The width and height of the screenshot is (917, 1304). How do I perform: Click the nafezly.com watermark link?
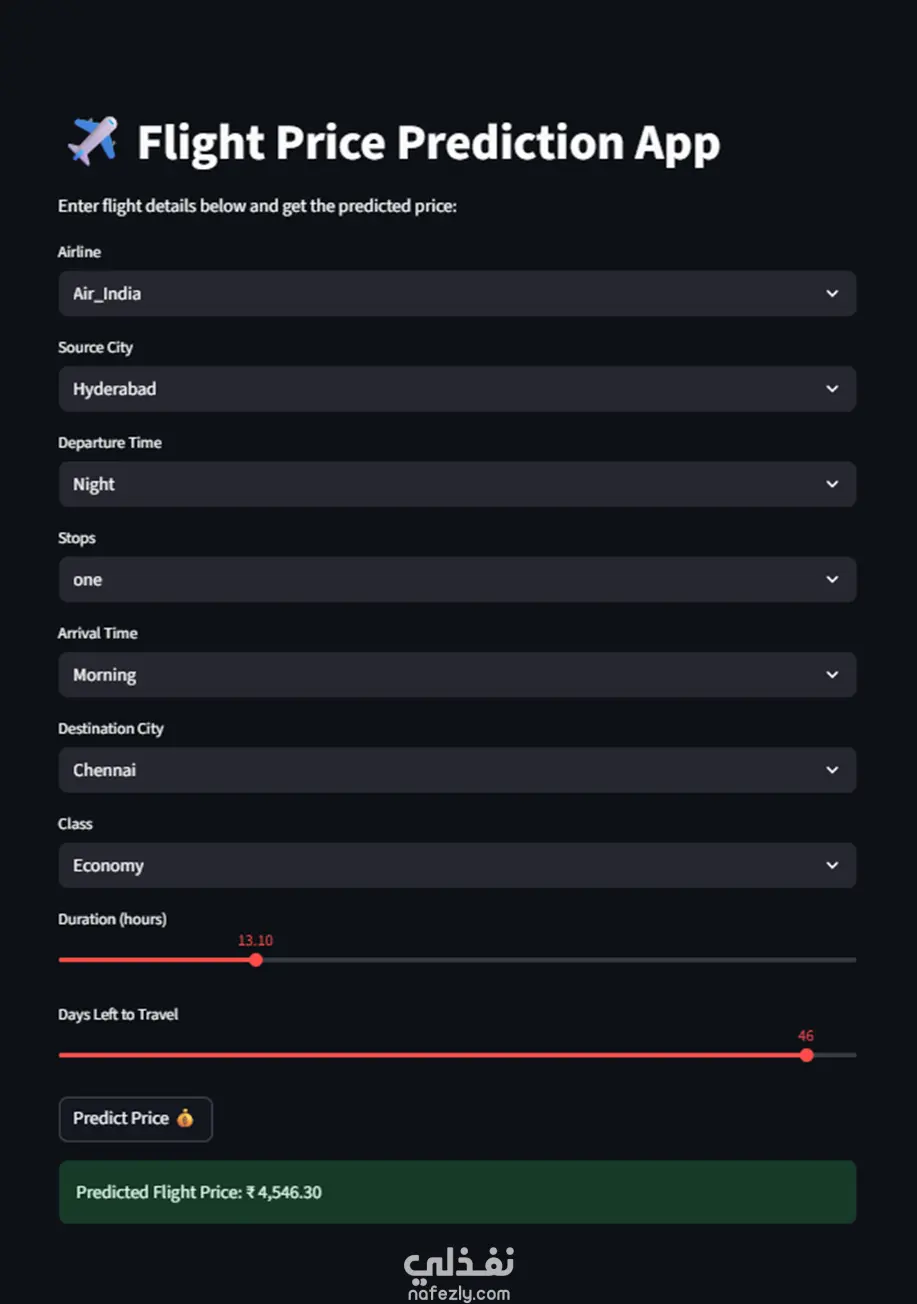[x=459, y=1294]
